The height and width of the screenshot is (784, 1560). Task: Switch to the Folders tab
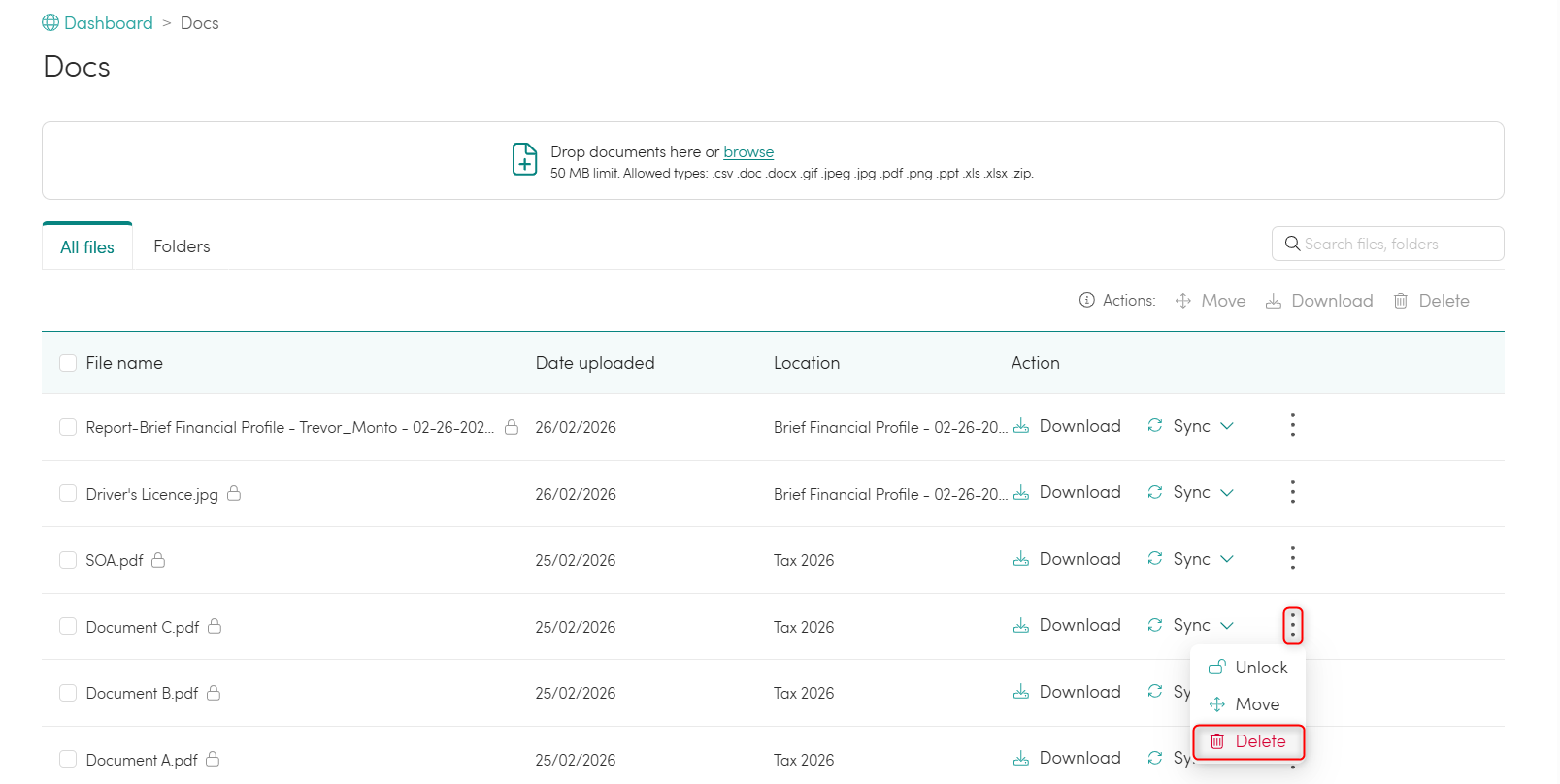coord(182,246)
